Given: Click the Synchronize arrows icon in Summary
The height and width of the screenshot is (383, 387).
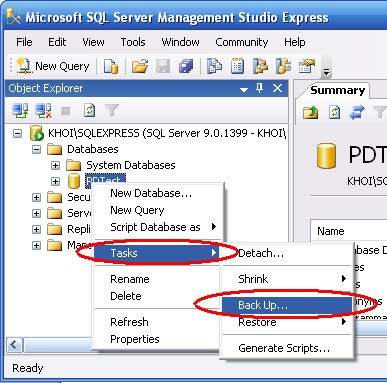Looking at the screenshot, I should (x=357, y=112).
